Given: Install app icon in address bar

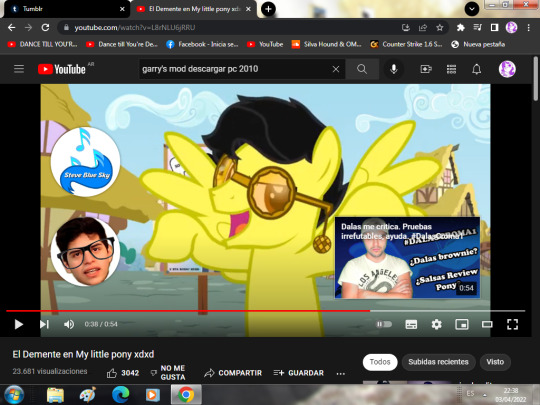Looking at the screenshot, I should [x=406, y=28].
